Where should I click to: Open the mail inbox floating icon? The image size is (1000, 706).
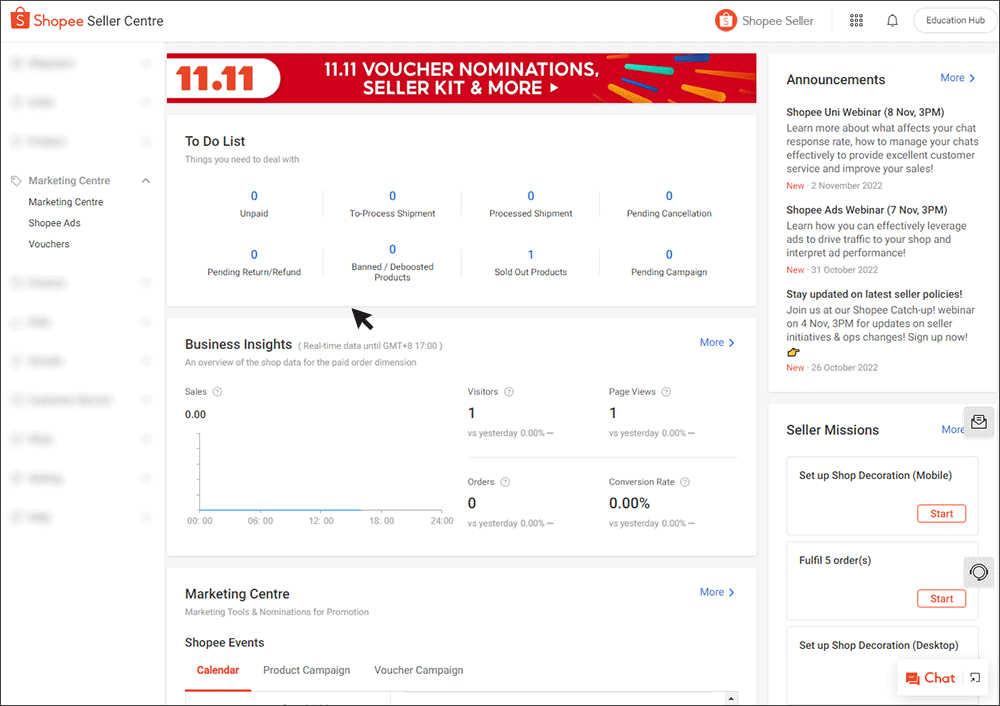[978, 422]
